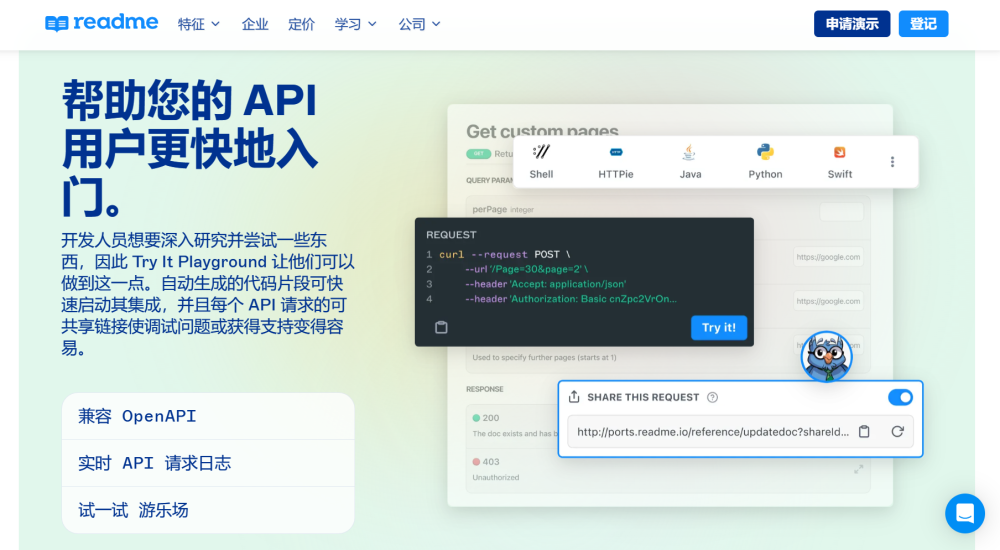Viewport: 1000px width, 550px height.
Task: Click the help icon next to SHARE THIS REQUEST
Action: point(712,398)
